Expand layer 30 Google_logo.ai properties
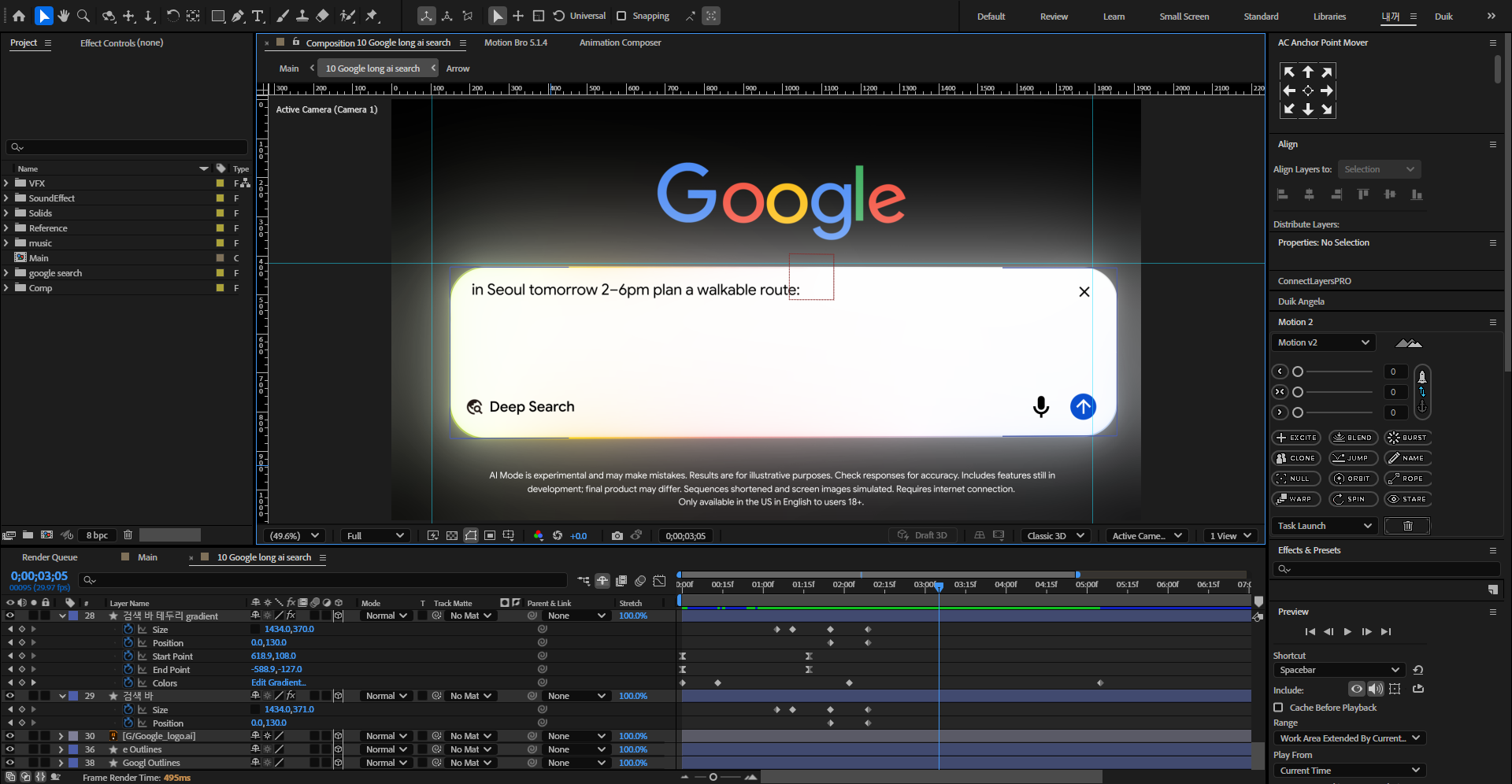Screen dimensions: 1512x784 click(x=61, y=736)
